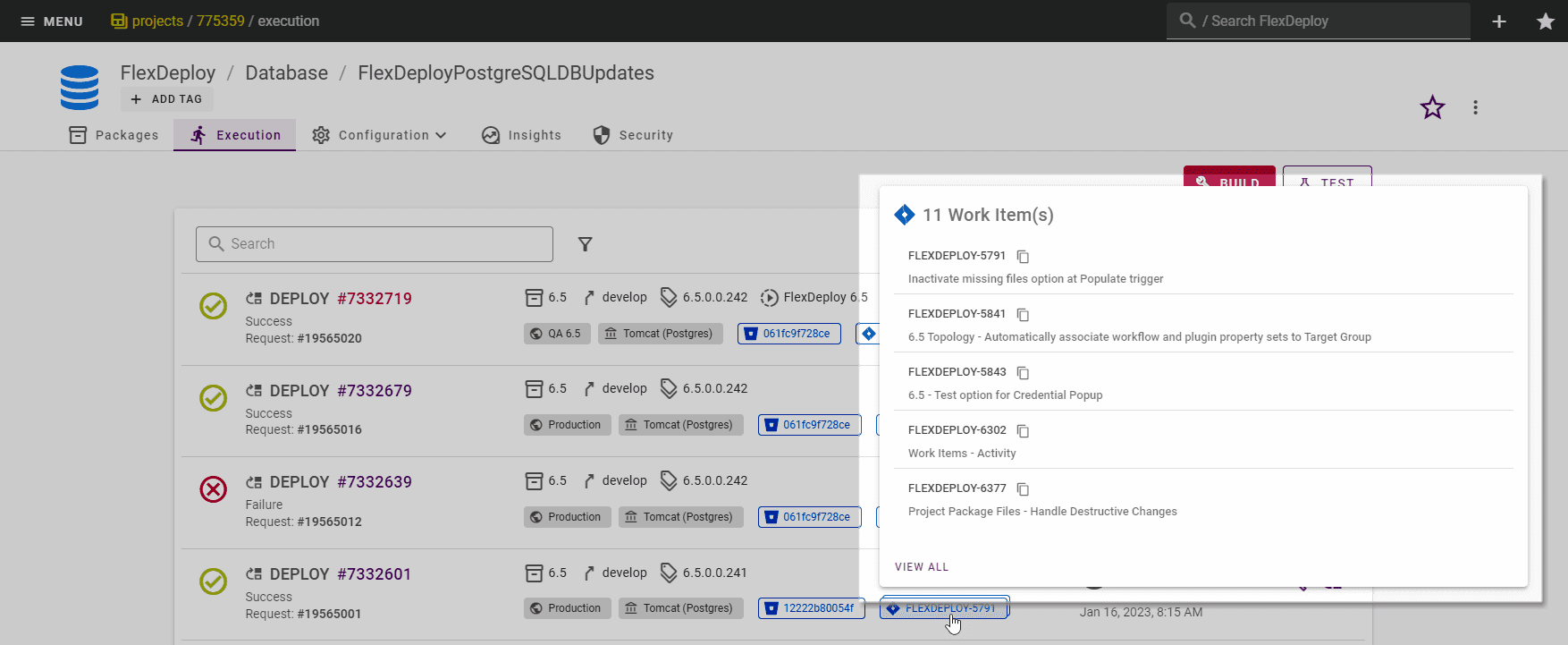1568x645 pixels.
Task: Copy FLEXDEPLOY-5791 key to clipboard
Action: click(x=1023, y=257)
